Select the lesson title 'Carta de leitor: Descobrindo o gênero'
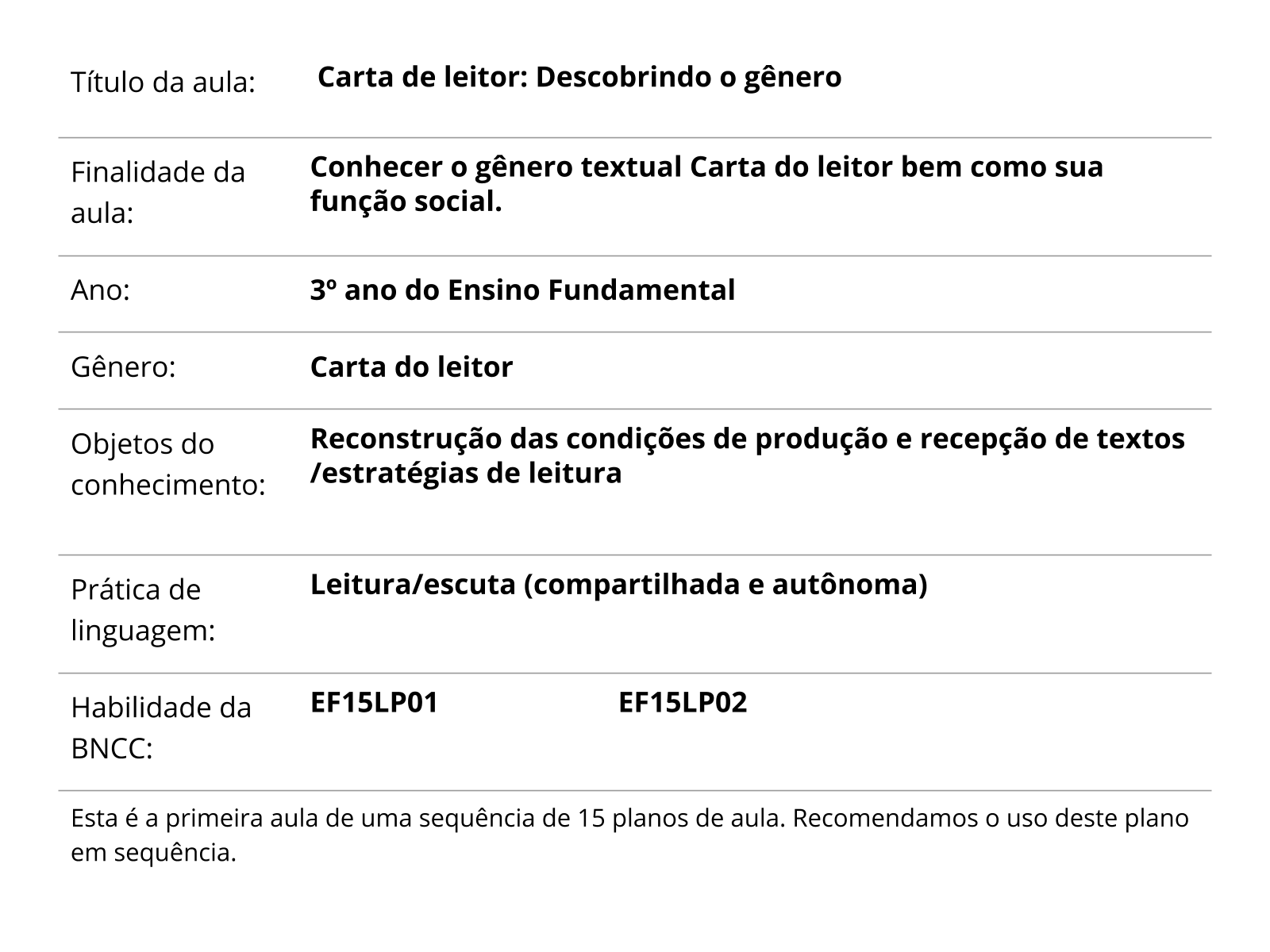1270x952 pixels. 579,78
